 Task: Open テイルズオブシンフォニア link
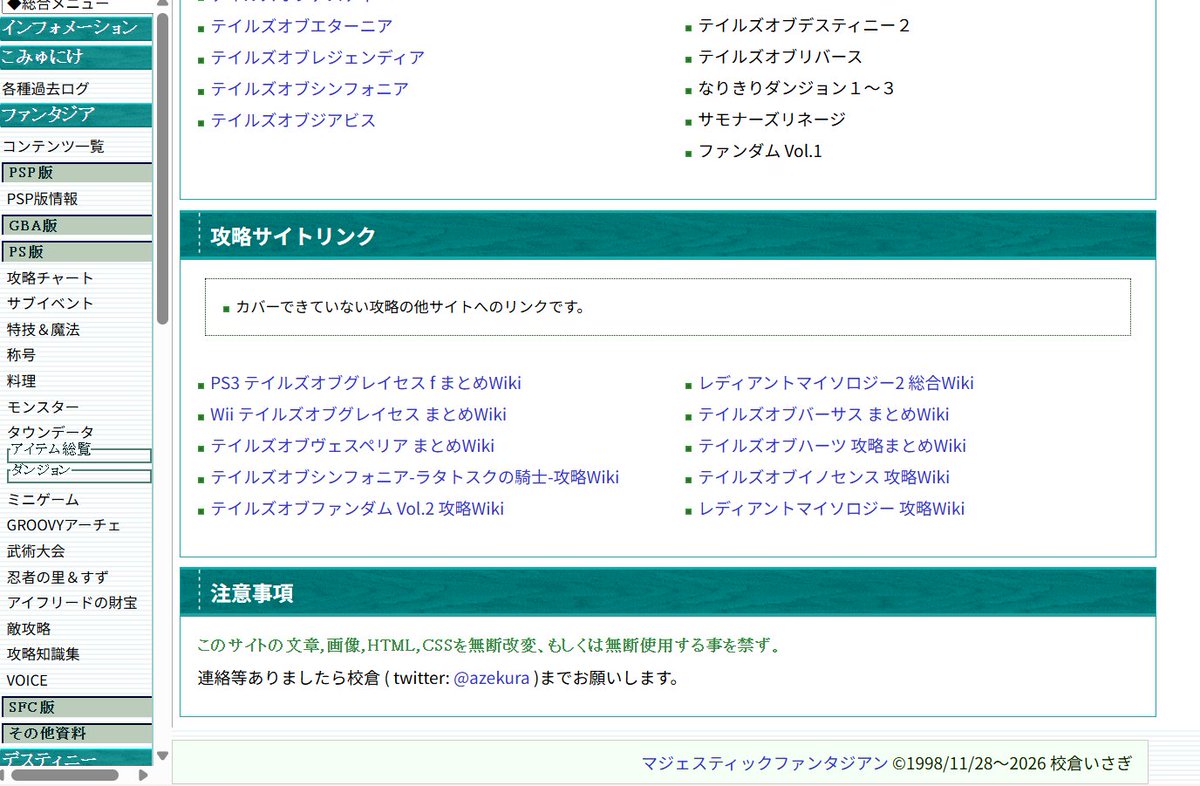309,89
